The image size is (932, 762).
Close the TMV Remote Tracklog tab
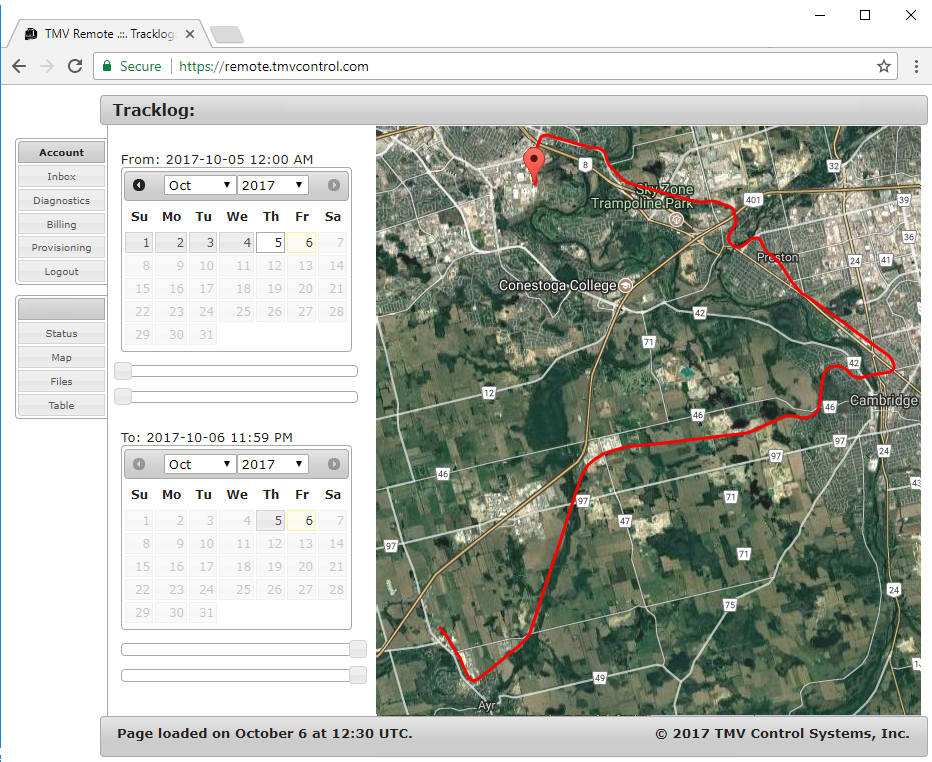[190, 34]
